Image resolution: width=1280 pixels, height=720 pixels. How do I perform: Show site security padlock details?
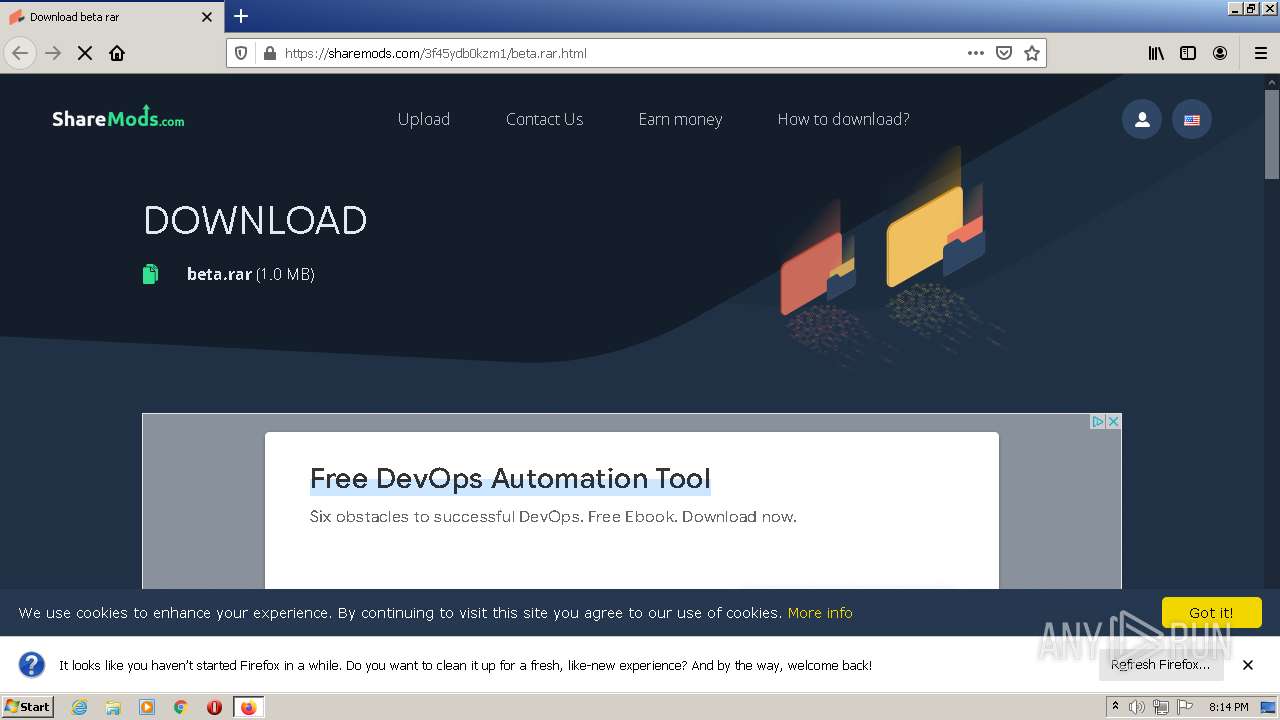pos(269,53)
